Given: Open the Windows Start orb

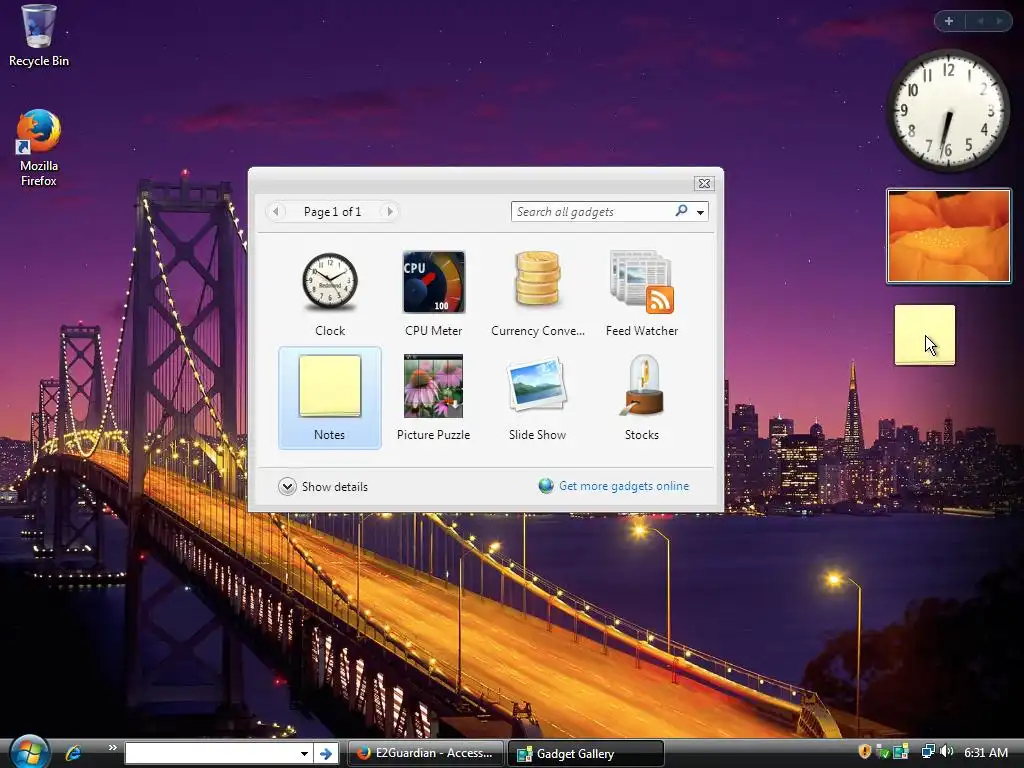Looking at the screenshot, I should pyautogui.click(x=29, y=751).
